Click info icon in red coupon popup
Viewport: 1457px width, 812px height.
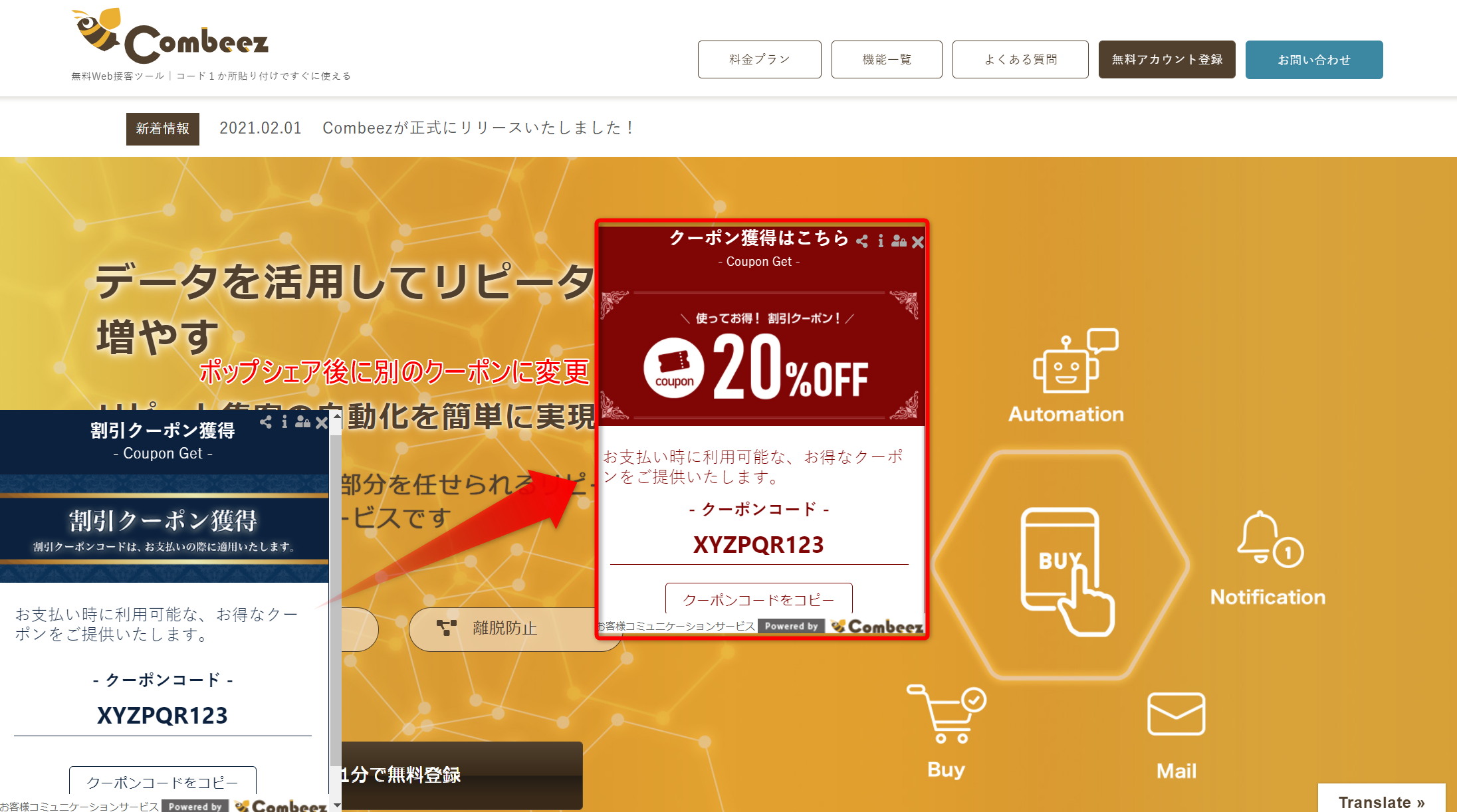pyautogui.click(x=881, y=241)
